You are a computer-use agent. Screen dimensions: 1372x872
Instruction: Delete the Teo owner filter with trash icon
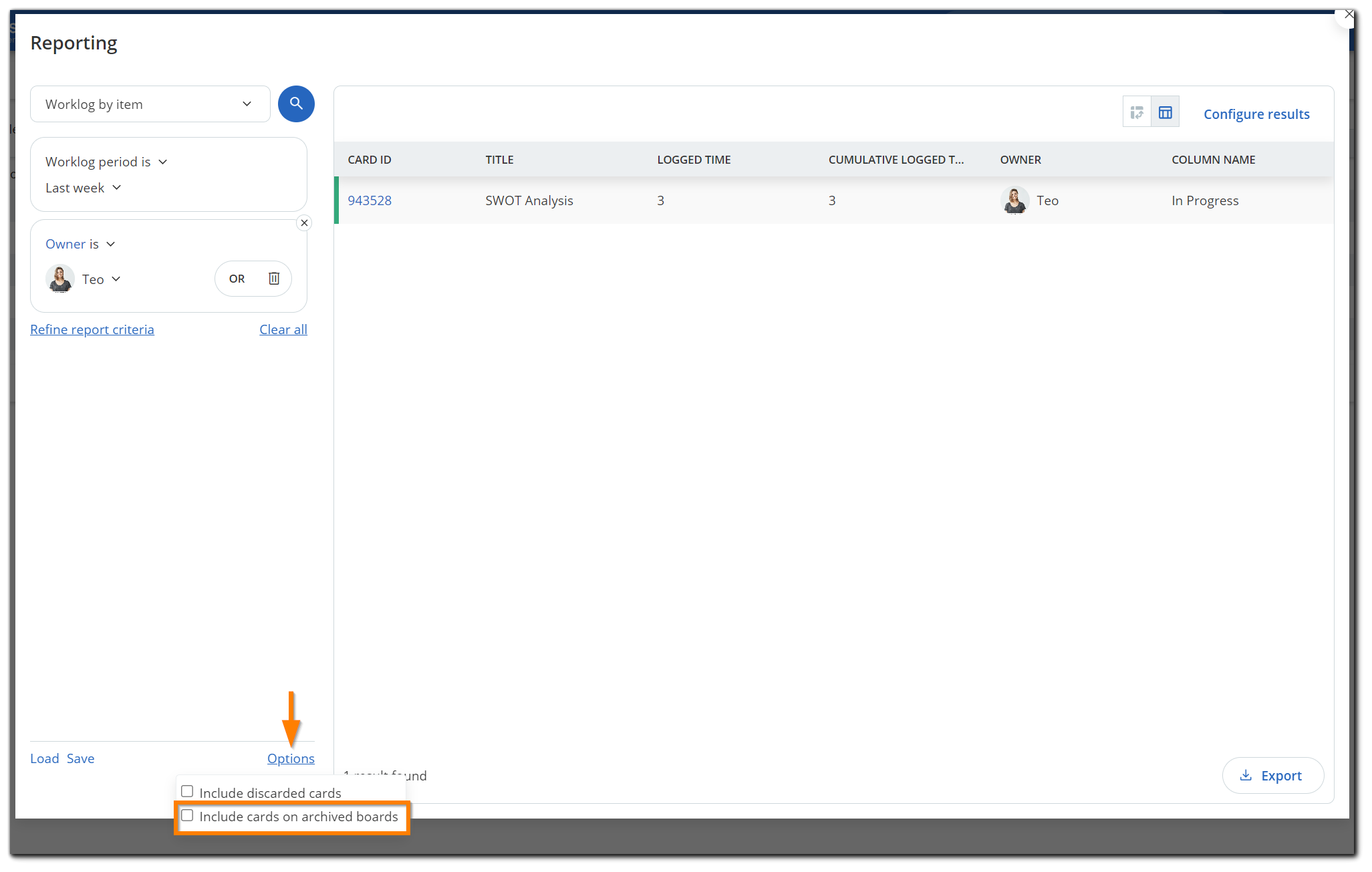pyautogui.click(x=274, y=279)
